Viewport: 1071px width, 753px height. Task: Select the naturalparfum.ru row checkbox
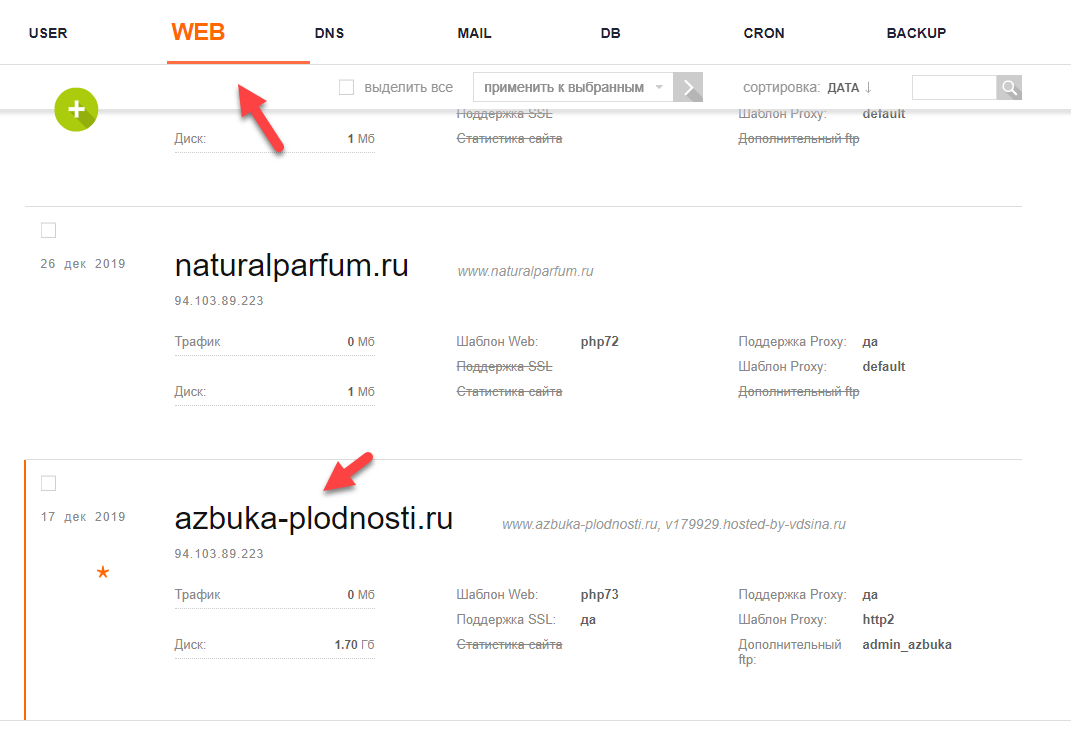pos(48,230)
